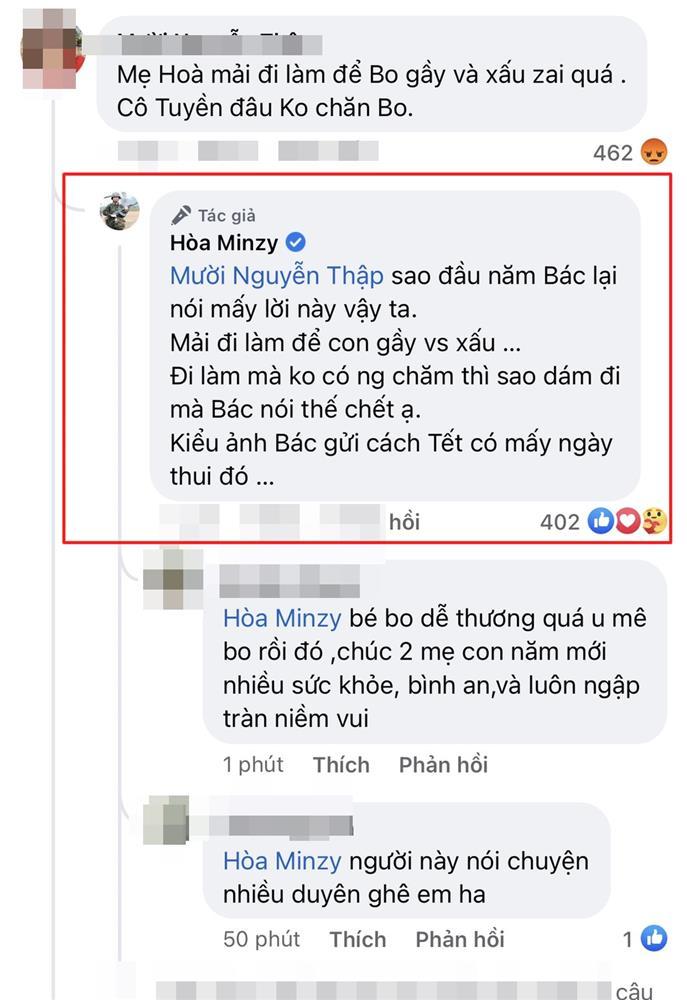The height and width of the screenshot is (1000, 687).
Task: Click Thích under the bé bo comment
Action: coord(342,764)
